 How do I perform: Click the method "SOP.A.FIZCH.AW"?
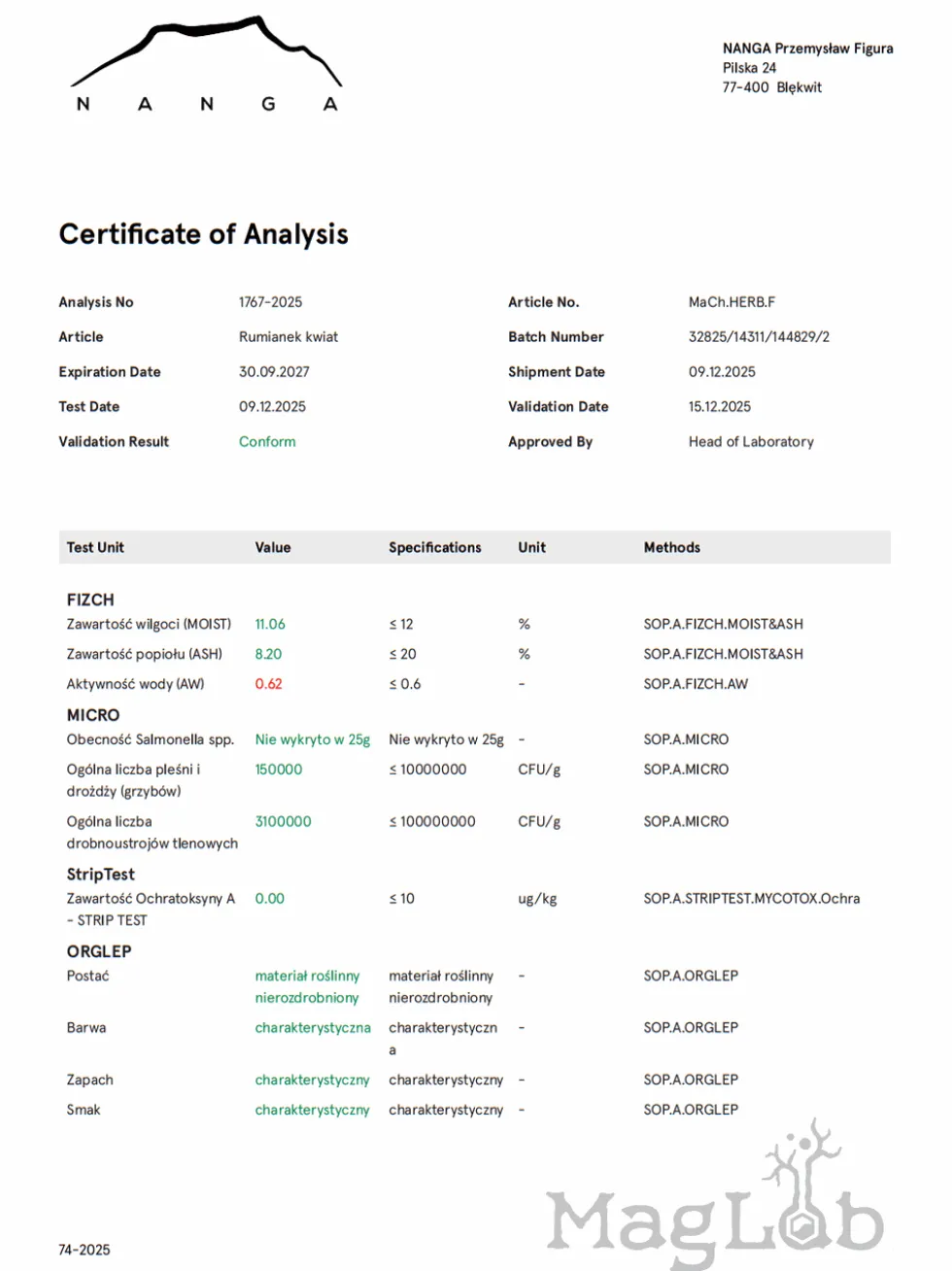click(696, 684)
